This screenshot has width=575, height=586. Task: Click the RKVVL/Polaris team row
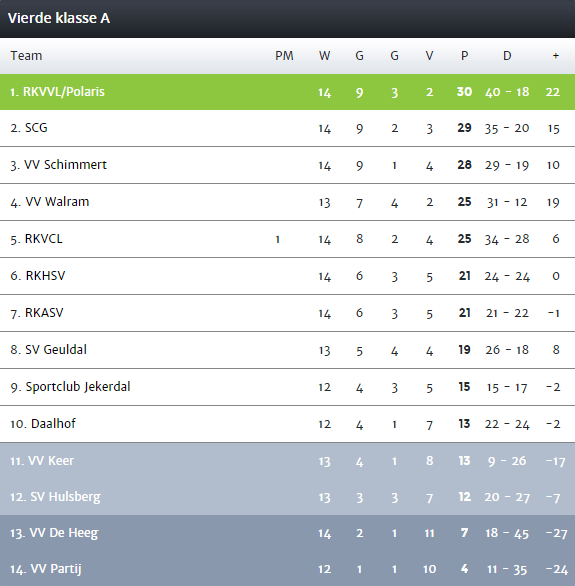287,92
